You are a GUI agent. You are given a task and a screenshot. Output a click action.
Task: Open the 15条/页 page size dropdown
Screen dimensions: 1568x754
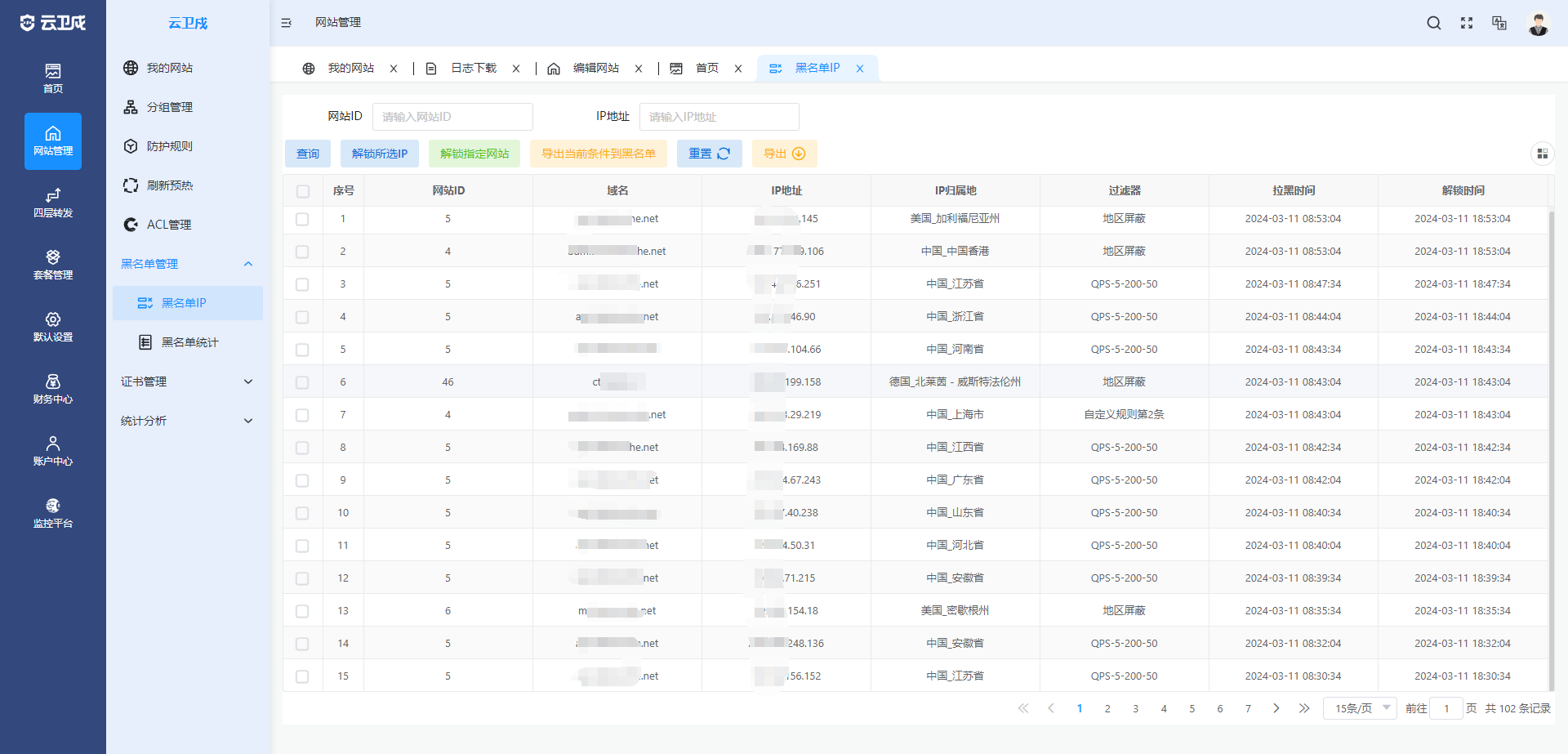tap(1360, 708)
